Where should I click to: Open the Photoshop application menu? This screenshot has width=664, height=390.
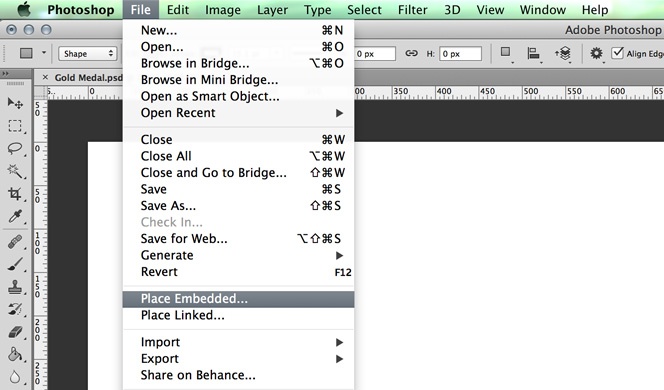click(80, 9)
